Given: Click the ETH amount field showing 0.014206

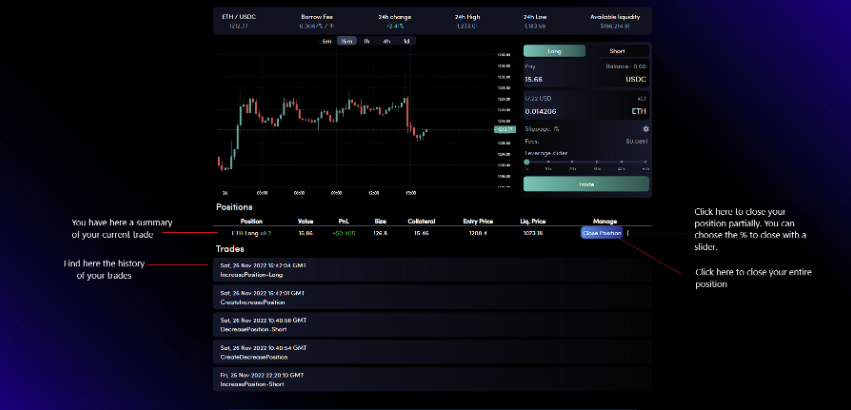Looking at the screenshot, I should click(564, 111).
